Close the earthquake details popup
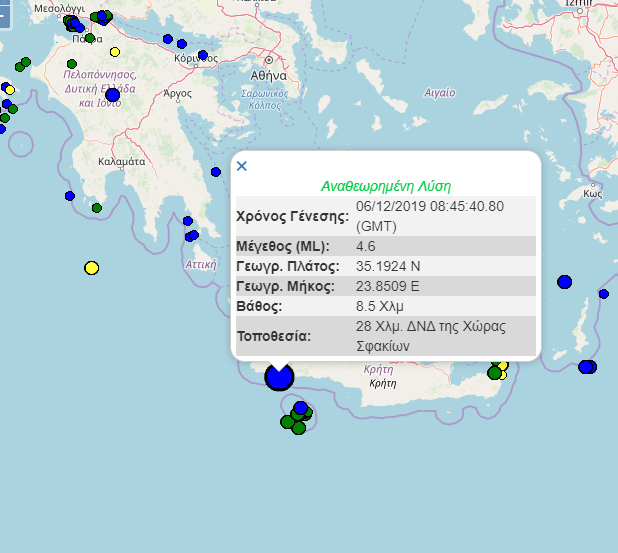This screenshot has height=553, width=618. pos(241,166)
